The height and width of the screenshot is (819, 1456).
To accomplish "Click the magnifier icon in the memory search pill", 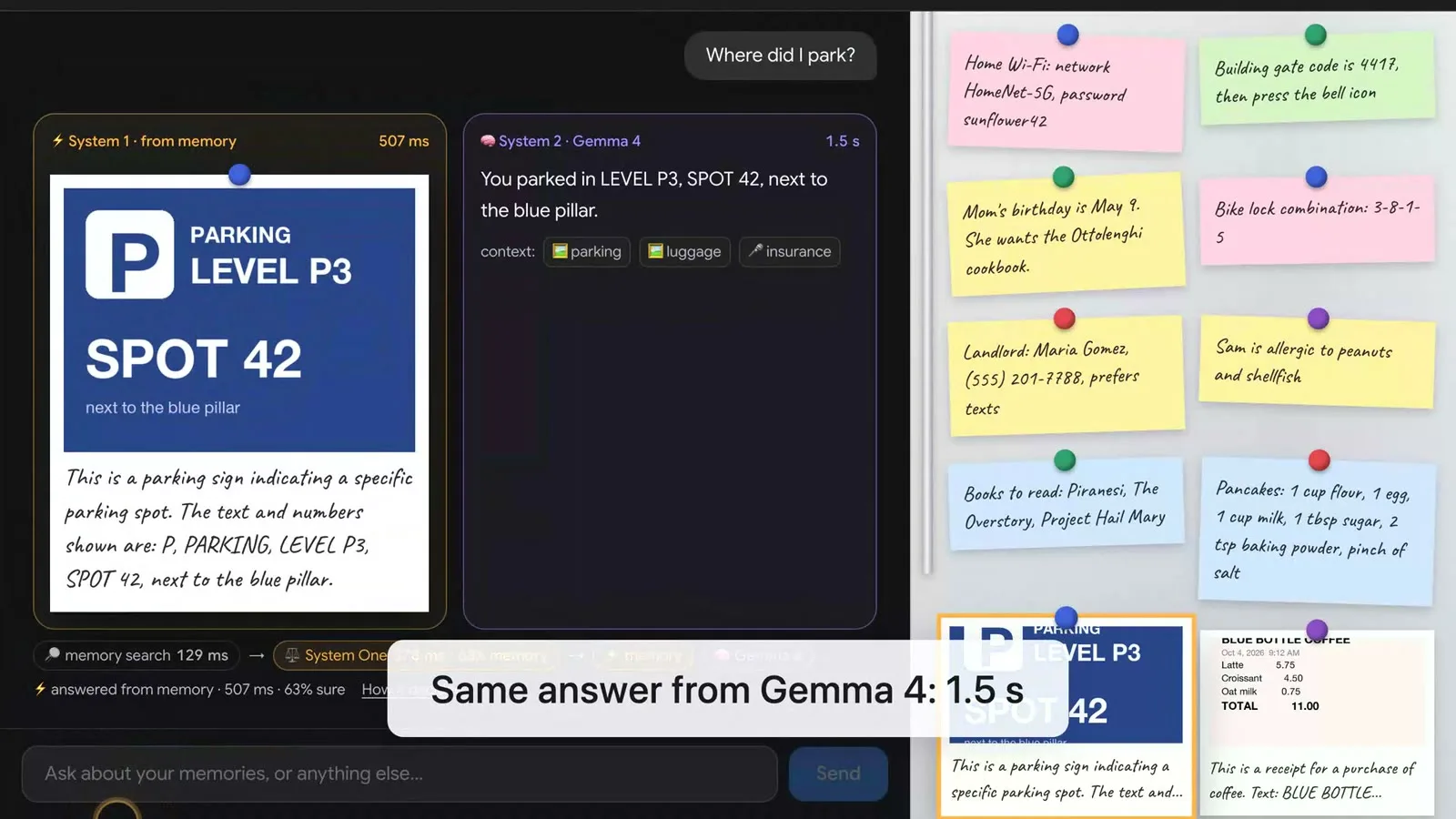I will 53,654.
